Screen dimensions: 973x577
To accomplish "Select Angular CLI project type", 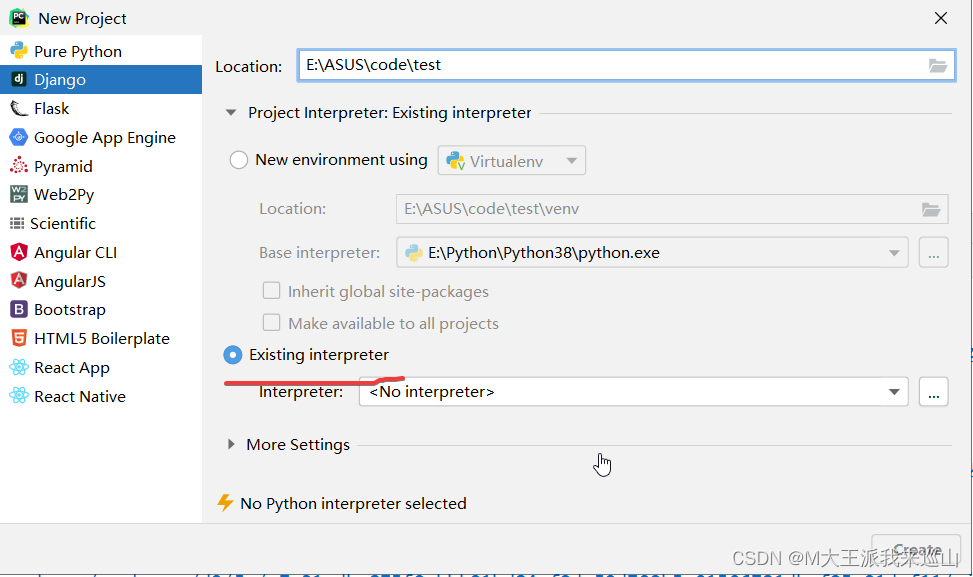I will (101, 253).
